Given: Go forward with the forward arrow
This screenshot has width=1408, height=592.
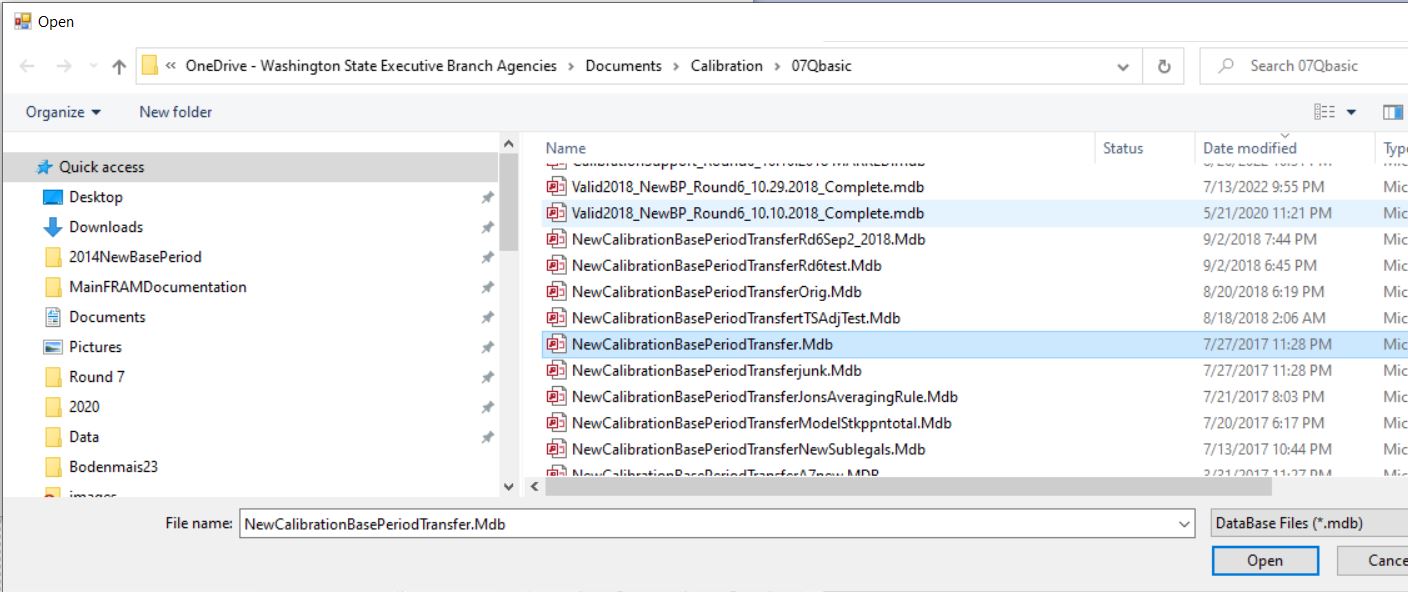Looking at the screenshot, I should click(x=62, y=66).
